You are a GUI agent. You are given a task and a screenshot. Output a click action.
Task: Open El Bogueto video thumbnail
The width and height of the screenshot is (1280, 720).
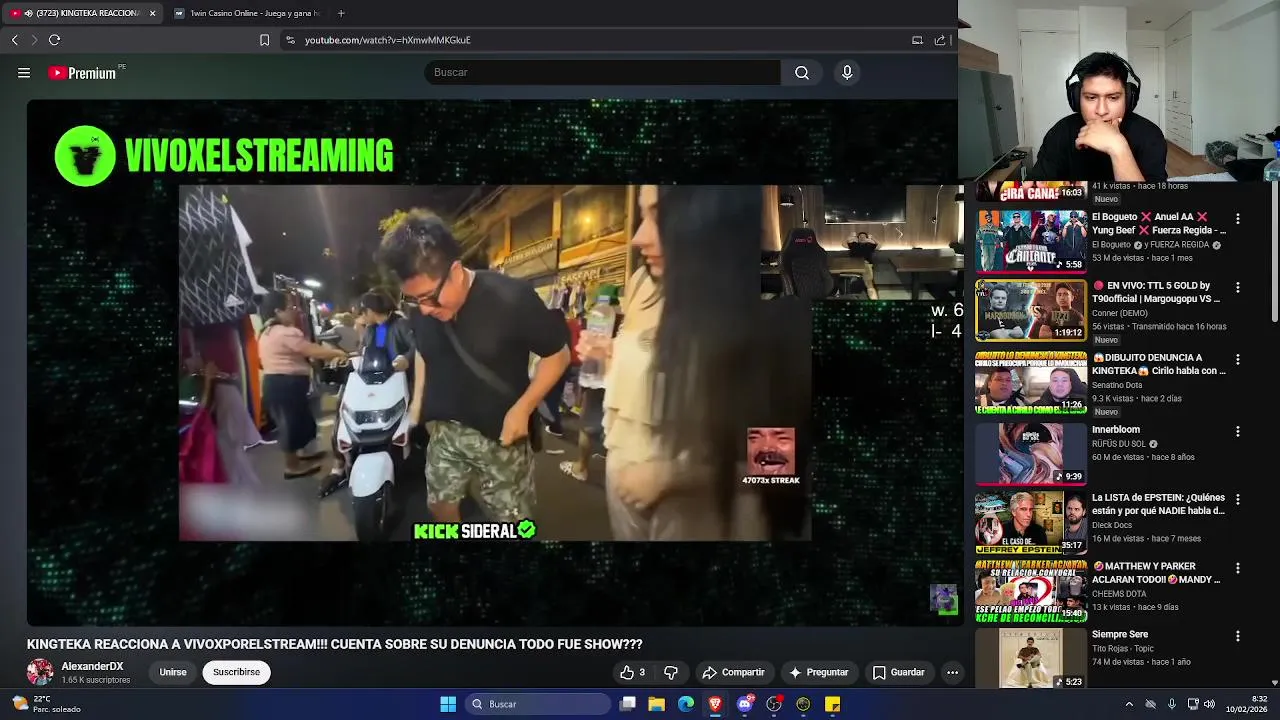click(1031, 241)
